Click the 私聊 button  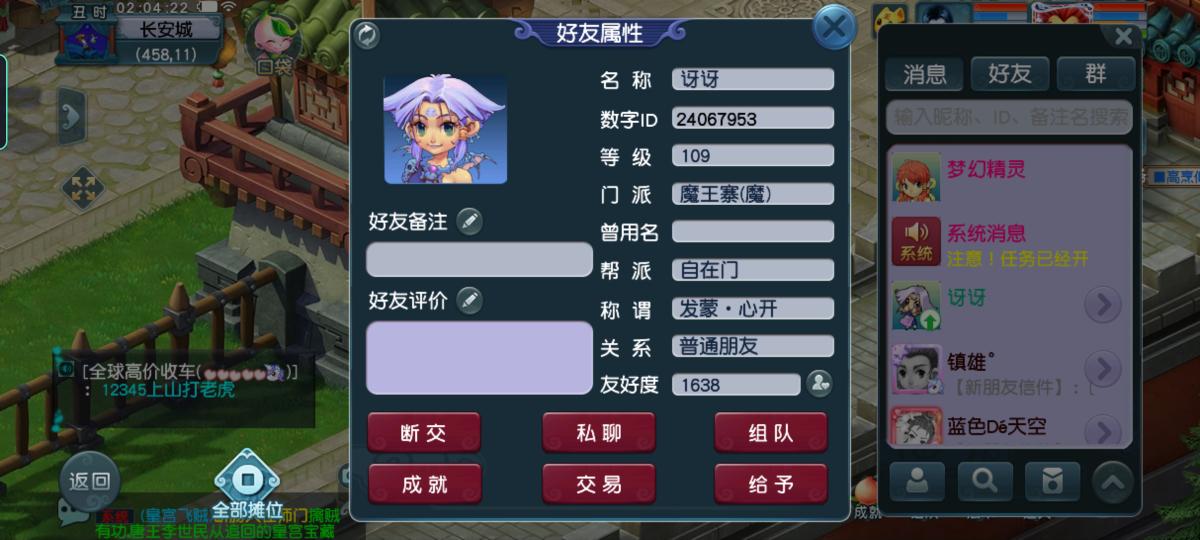point(598,433)
